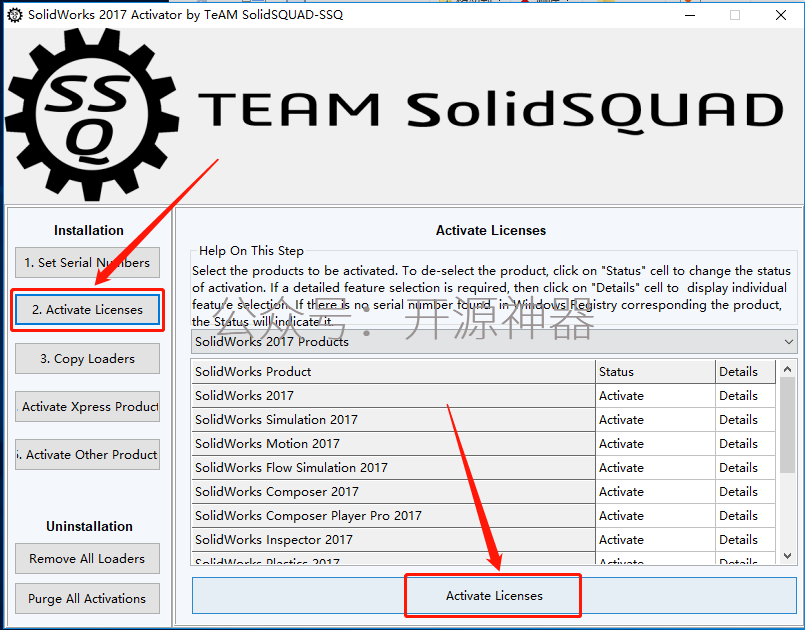Click the Status column header

(655, 372)
